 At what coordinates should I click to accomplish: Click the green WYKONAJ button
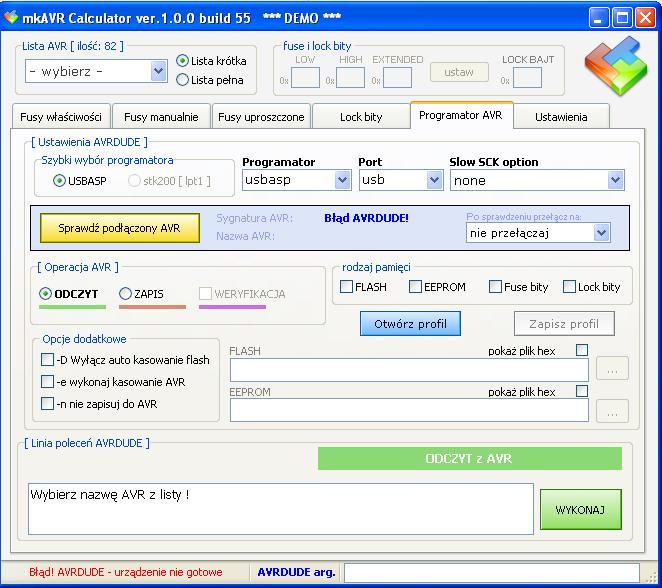(581, 510)
